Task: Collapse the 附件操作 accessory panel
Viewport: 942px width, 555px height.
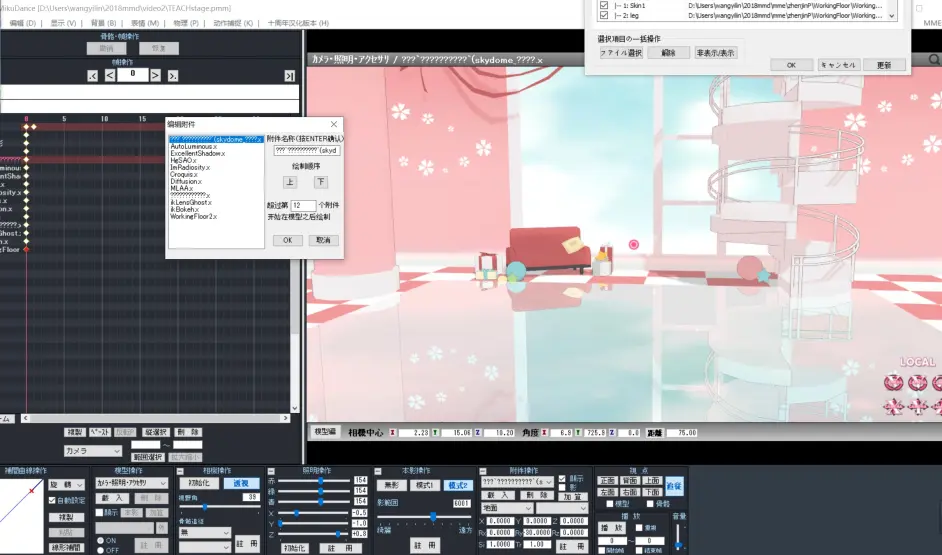Action: [482, 471]
